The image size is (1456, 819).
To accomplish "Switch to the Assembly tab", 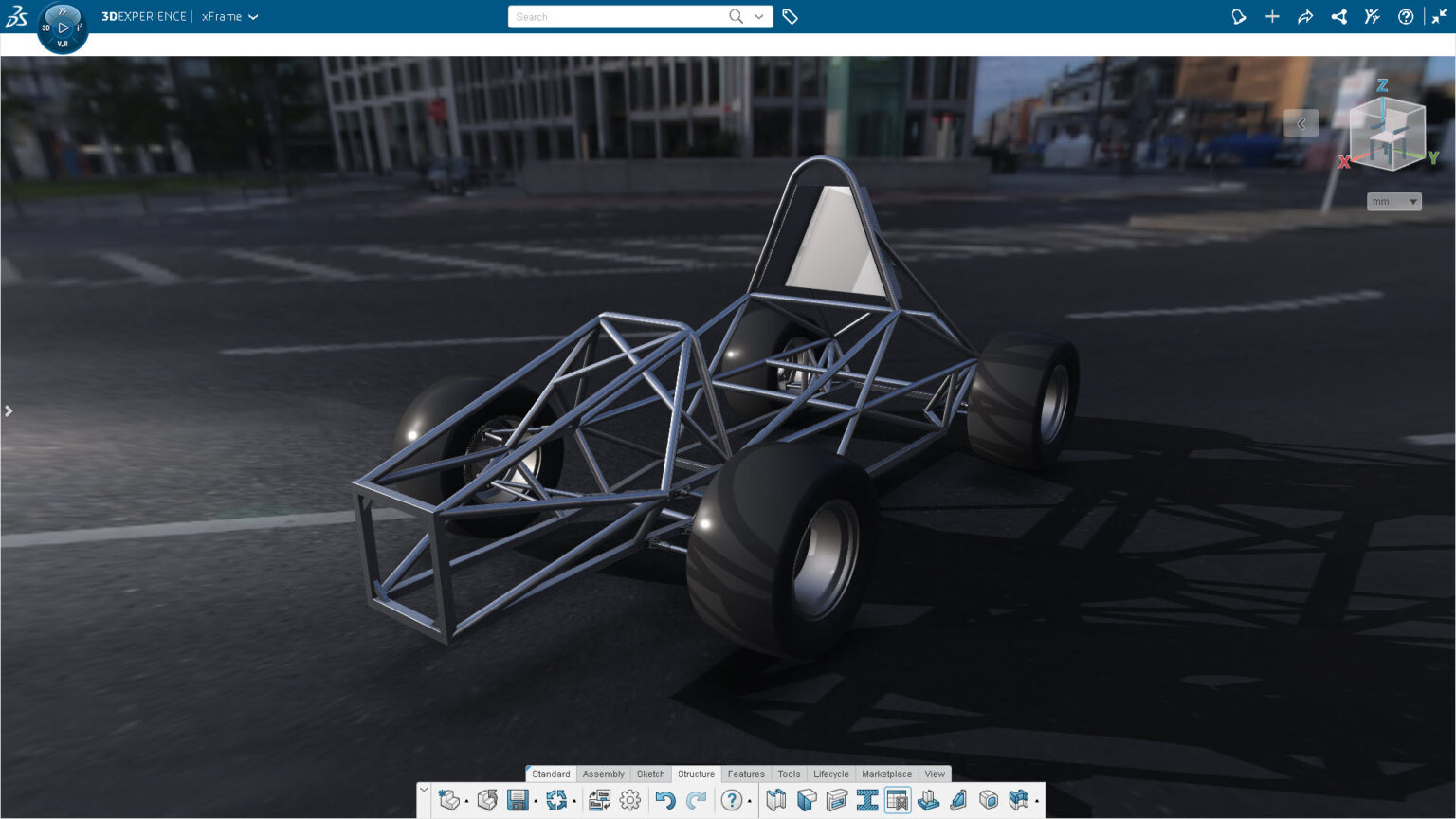I will point(604,773).
